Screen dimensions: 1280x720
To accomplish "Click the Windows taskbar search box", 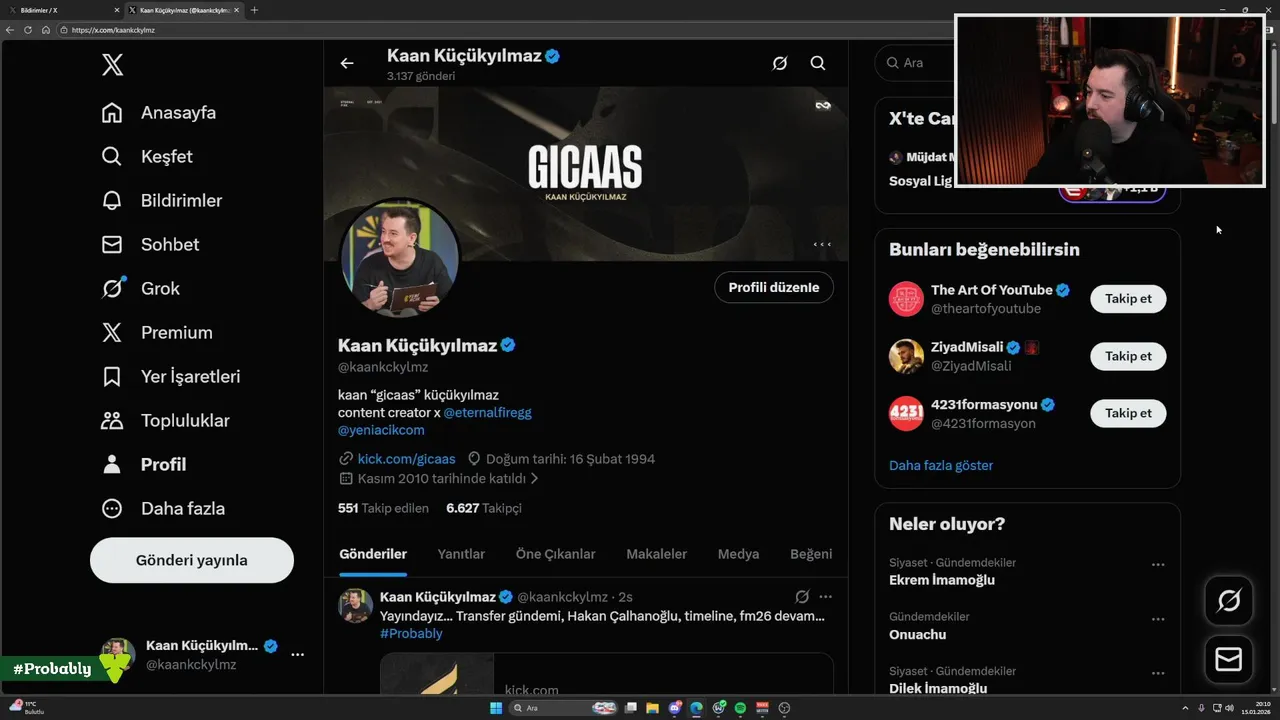I will (x=564, y=708).
